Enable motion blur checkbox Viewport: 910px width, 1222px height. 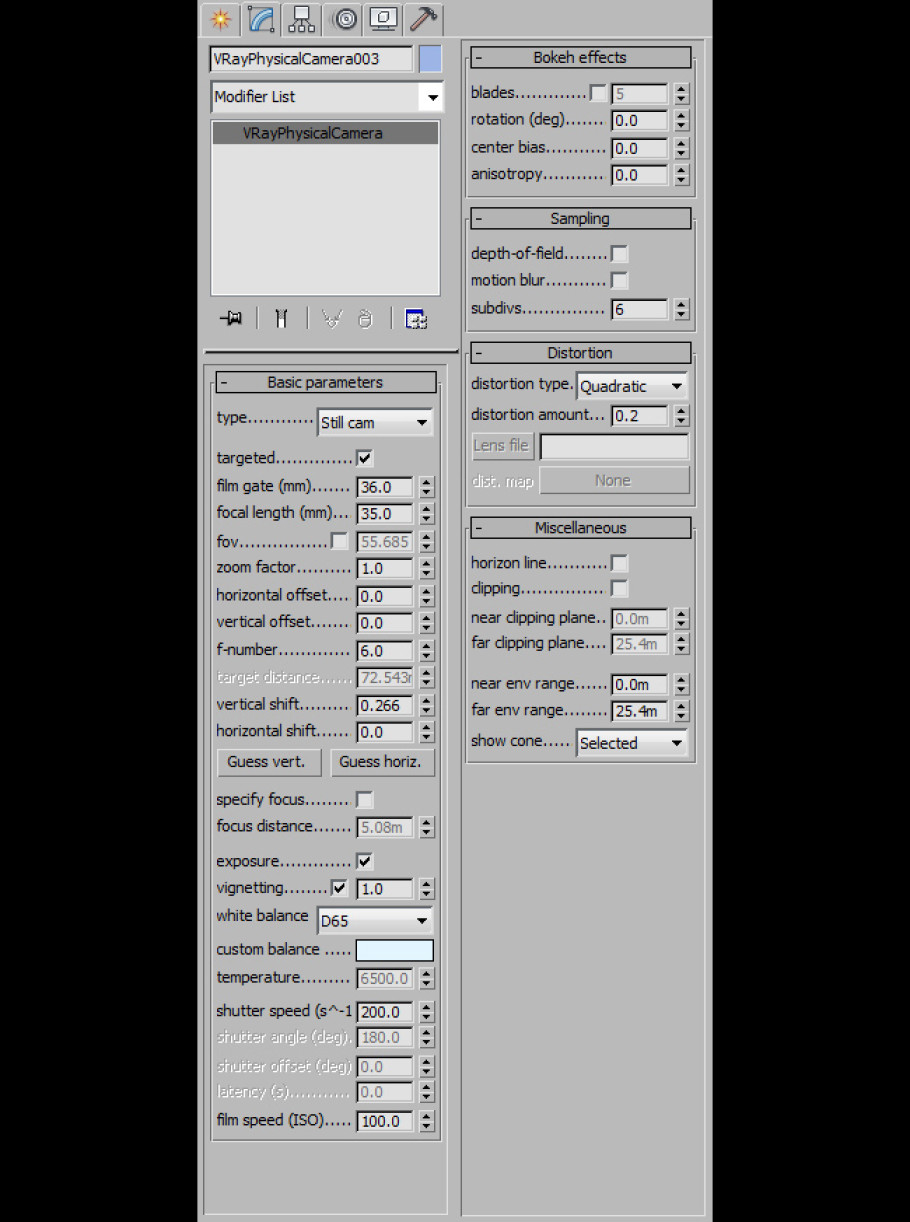pyautogui.click(x=620, y=280)
